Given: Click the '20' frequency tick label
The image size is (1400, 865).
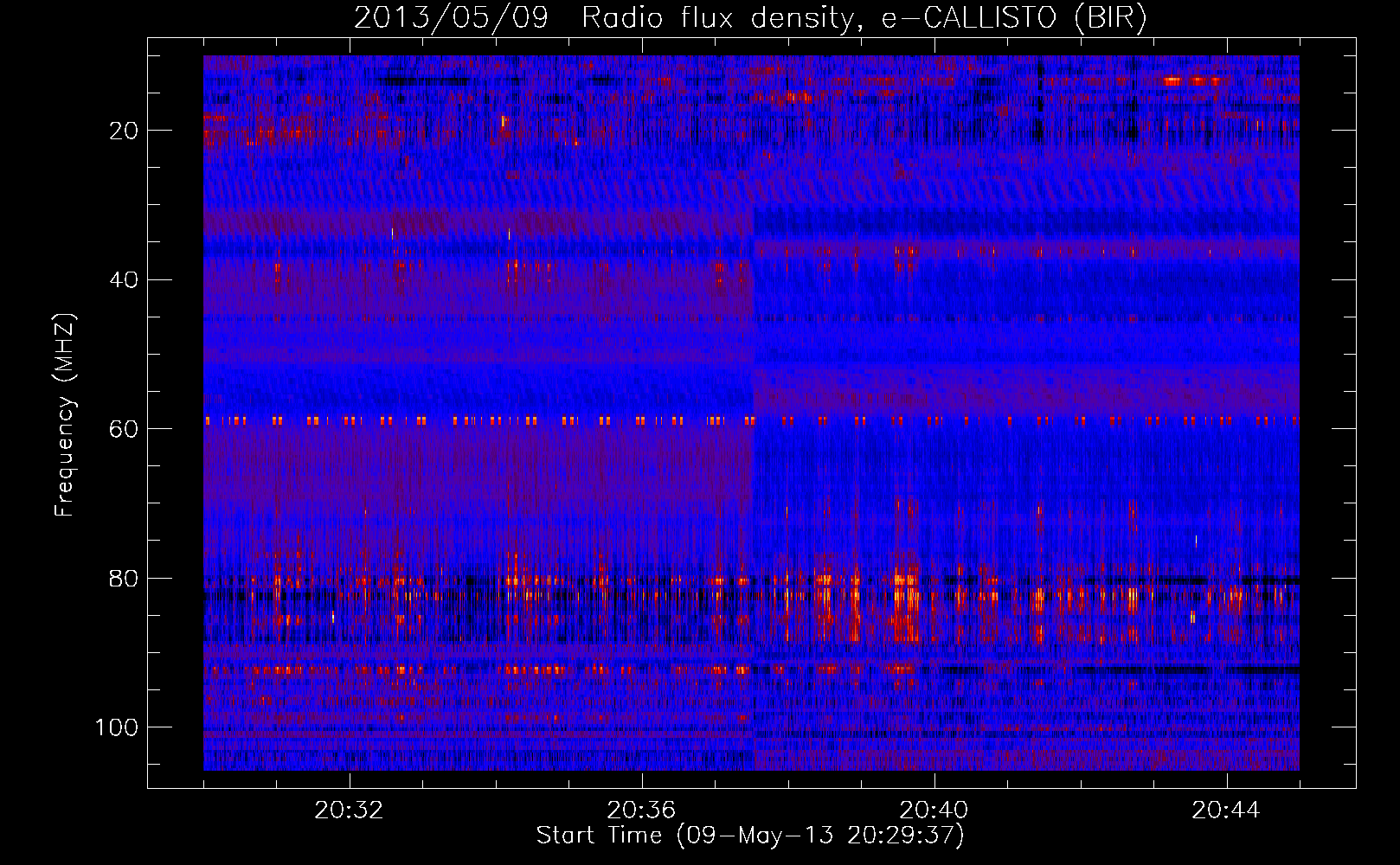Looking at the screenshot, I should [125, 131].
